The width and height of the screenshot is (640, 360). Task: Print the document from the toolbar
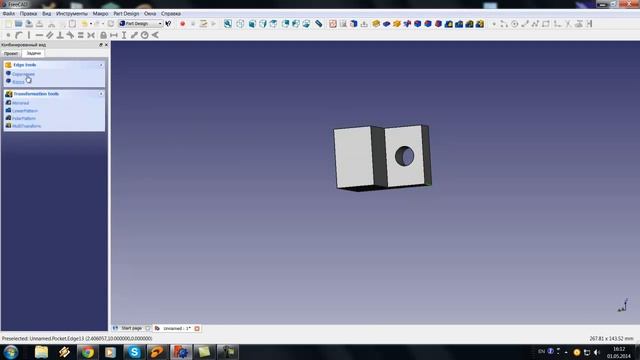click(40, 24)
